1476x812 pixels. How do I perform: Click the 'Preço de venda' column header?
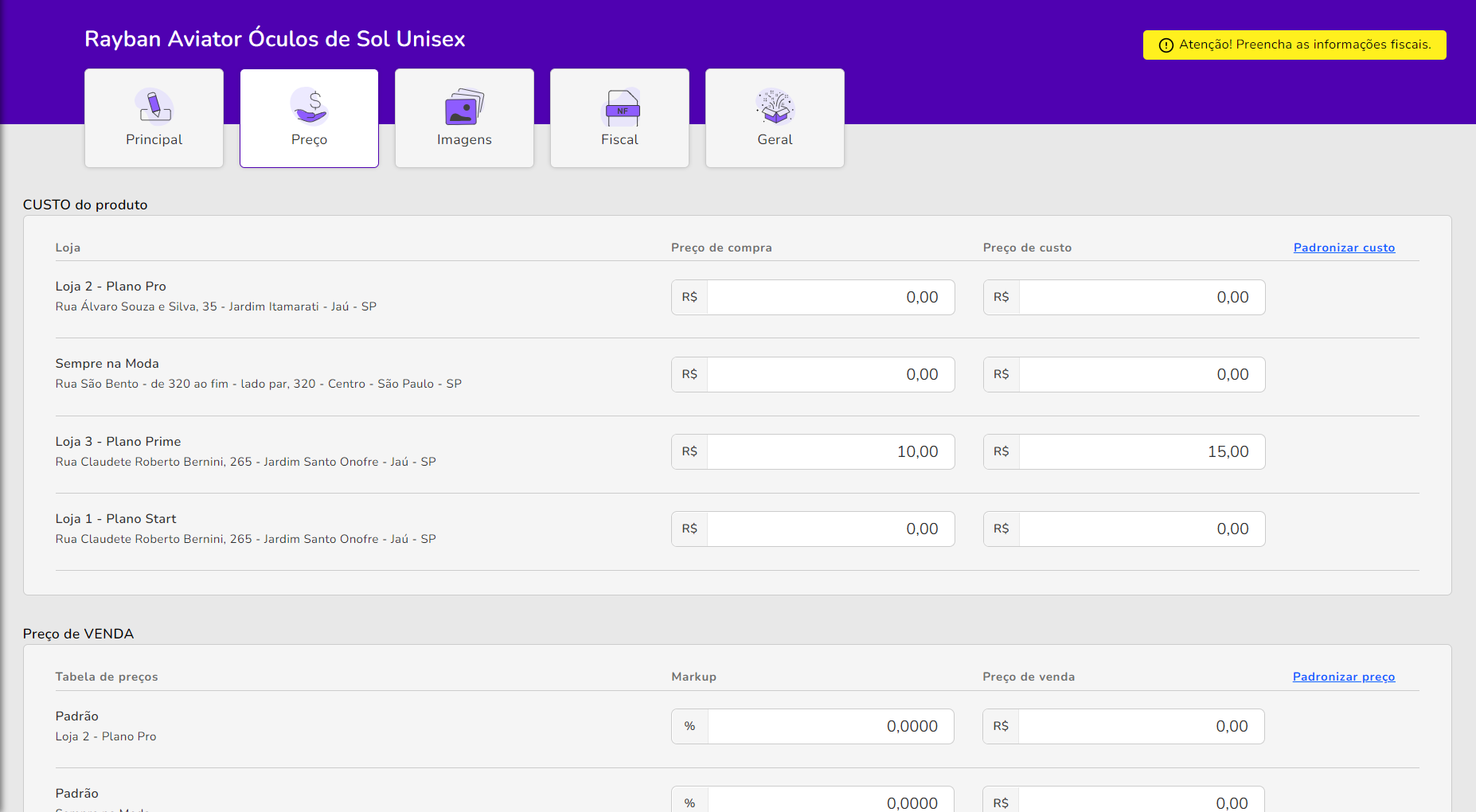[x=1029, y=677]
